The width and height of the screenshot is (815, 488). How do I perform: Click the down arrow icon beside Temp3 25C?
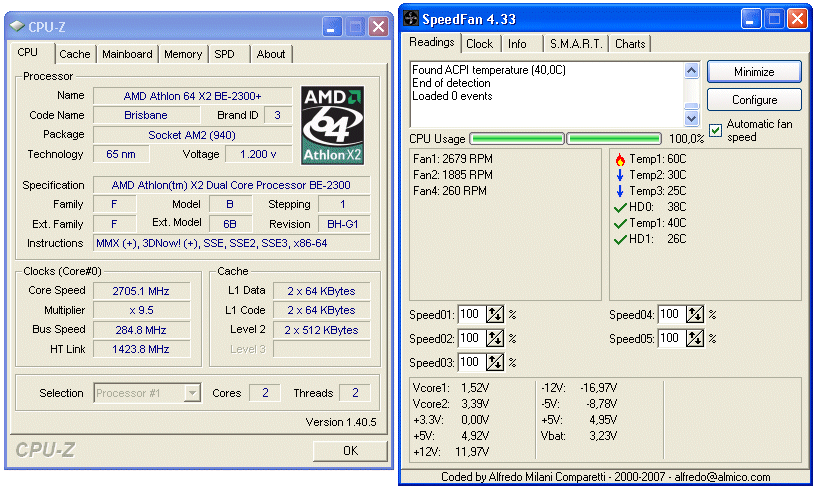pyautogui.click(x=620, y=191)
